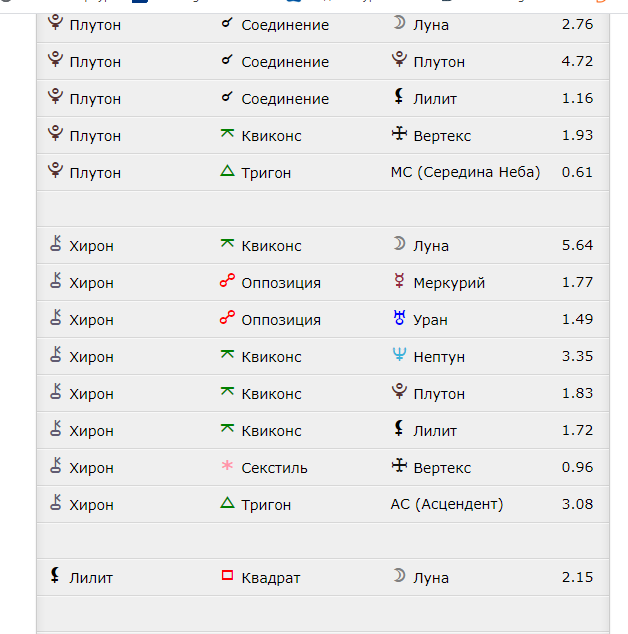The image size is (628, 634).
Task: Click the red opposition symbol beside Меркурий
Action: 227,281
